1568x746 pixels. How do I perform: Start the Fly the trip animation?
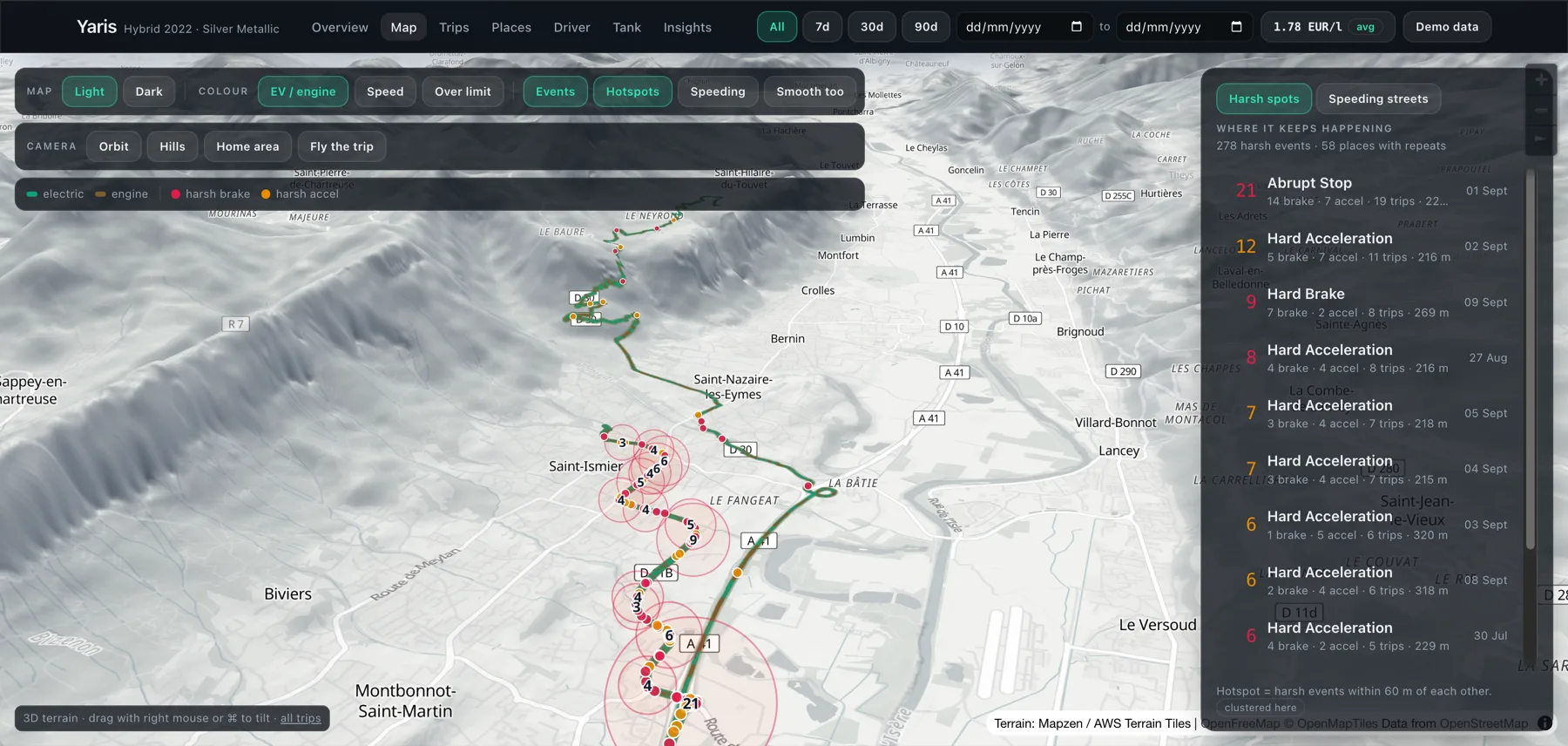(x=341, y=146)
